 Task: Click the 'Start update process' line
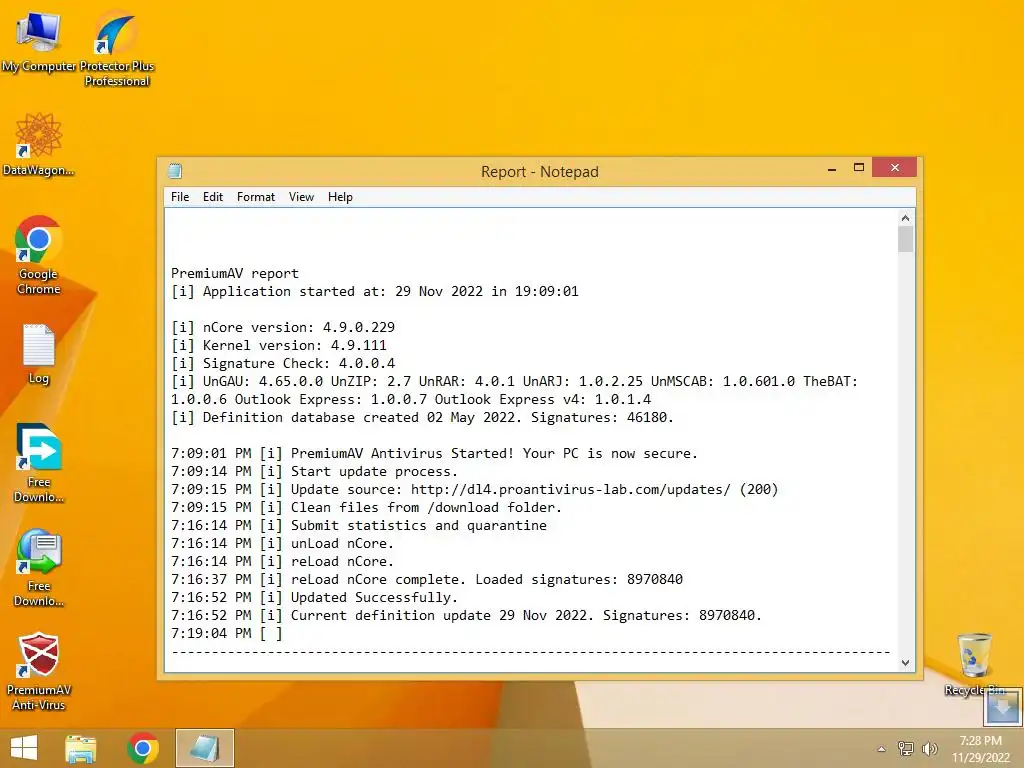(x=314, y=472)
